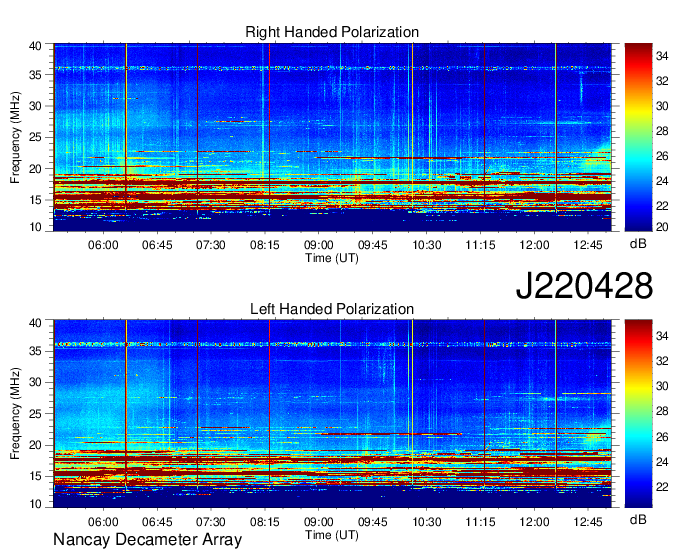
Task: Click the top plot's 'Frequency (MHz)' axis label
Action: pyautogui.click(x=15, y=137)
